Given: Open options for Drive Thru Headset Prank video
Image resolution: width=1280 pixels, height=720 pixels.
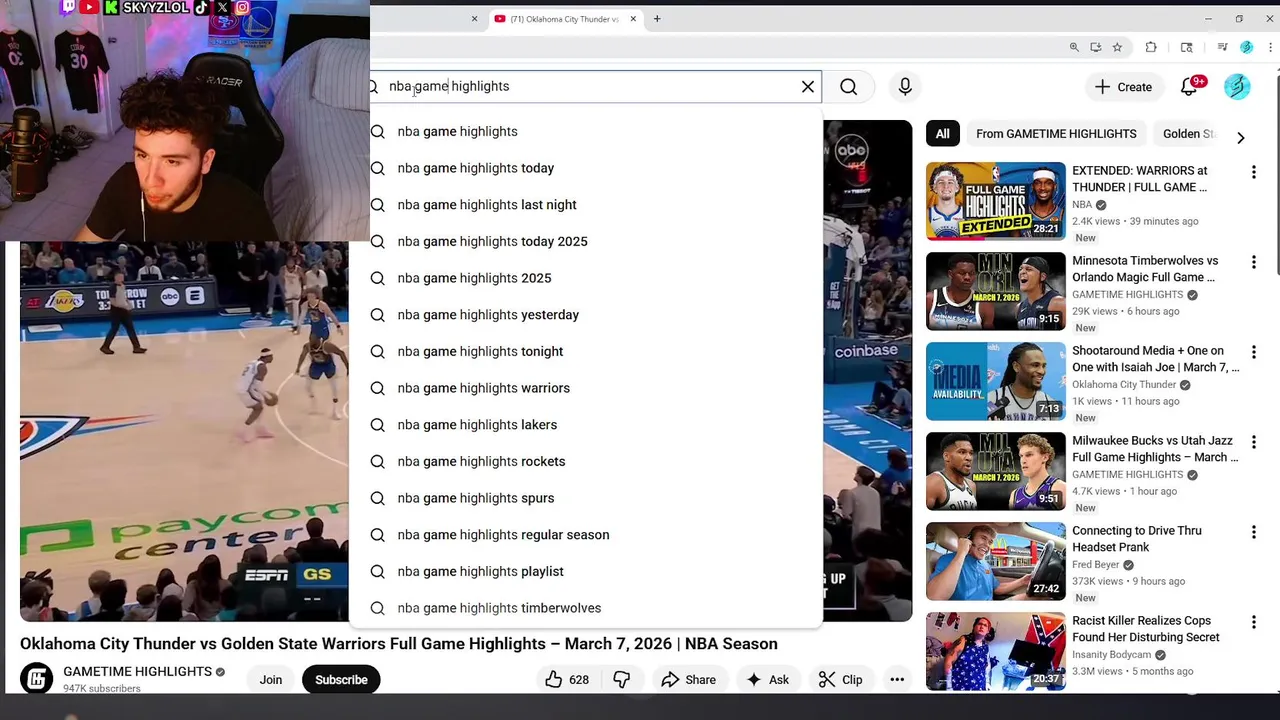Looking at the screenshot, I should [x=1253, y=532].
